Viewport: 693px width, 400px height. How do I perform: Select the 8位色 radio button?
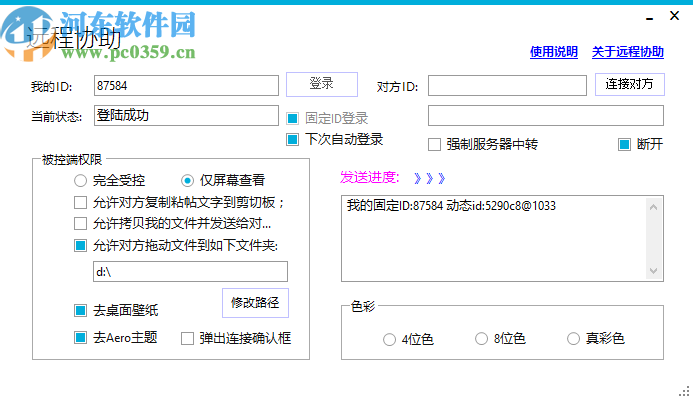pos(481,339)
